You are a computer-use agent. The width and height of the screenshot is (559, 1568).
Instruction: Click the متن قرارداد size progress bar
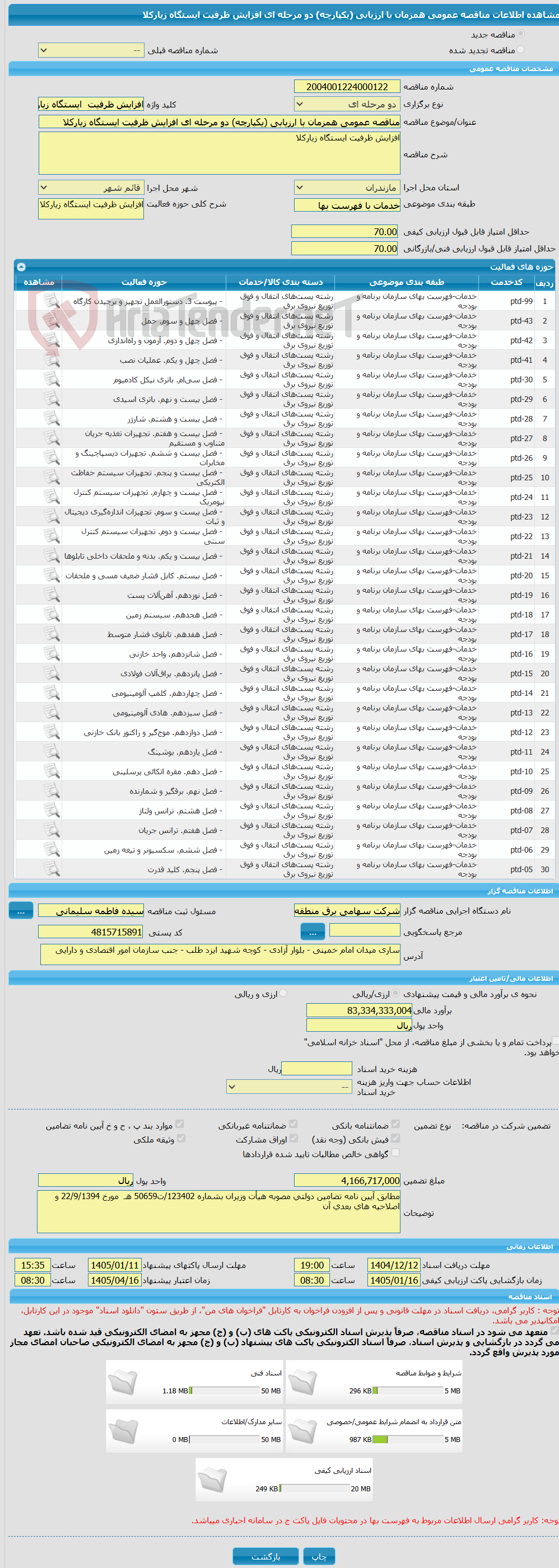[407, 1440]
